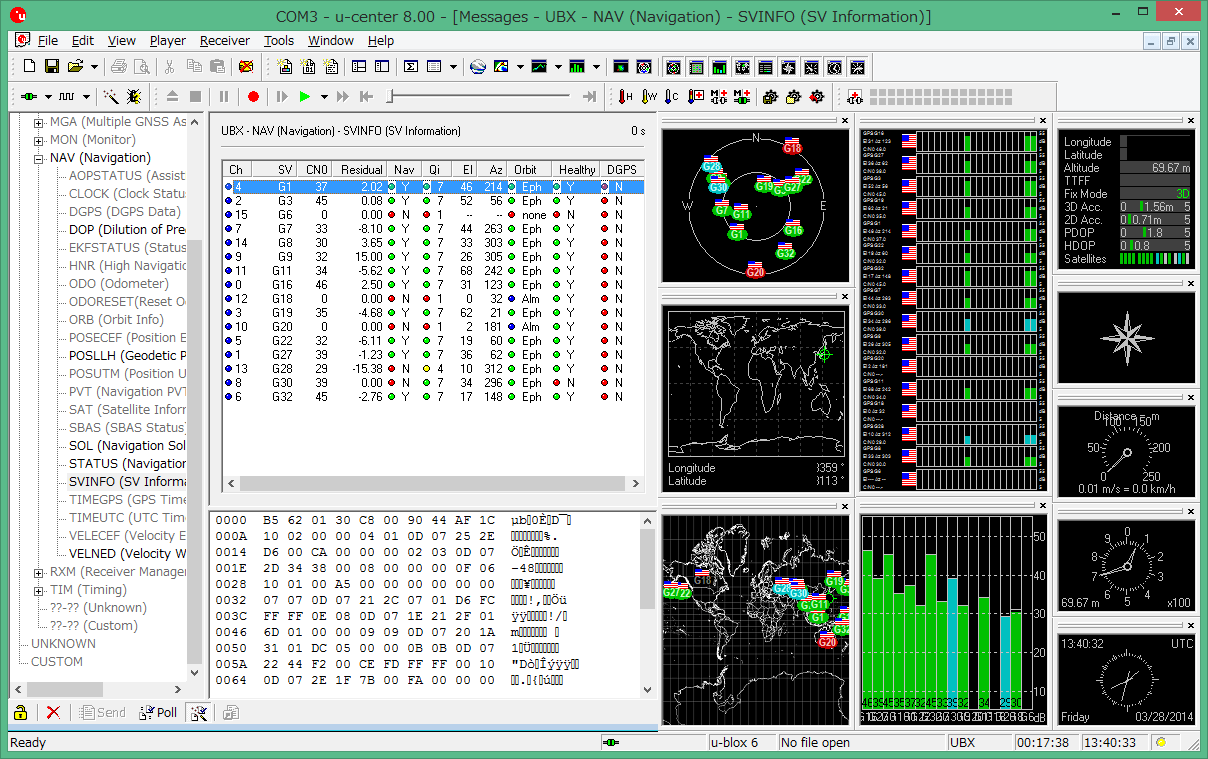Click the Sigma statistic view icon

410,67
